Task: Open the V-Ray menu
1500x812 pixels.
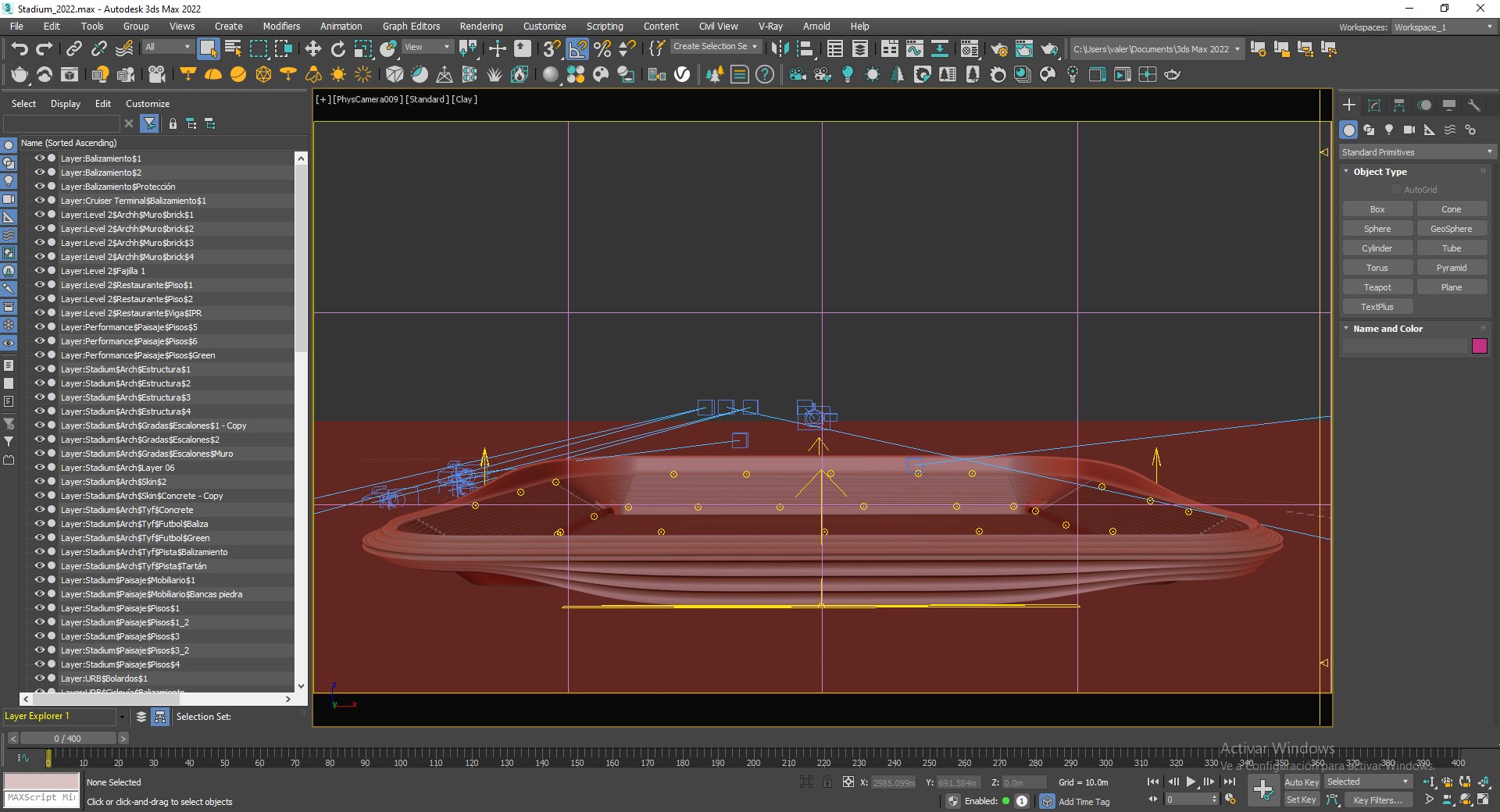Action: pos(770,27)
